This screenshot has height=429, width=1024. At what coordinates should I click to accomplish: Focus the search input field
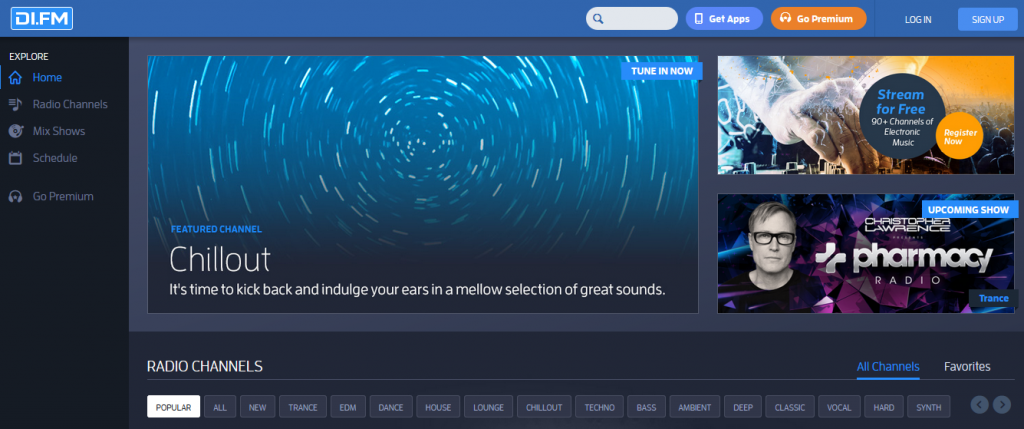pos(632,19)
